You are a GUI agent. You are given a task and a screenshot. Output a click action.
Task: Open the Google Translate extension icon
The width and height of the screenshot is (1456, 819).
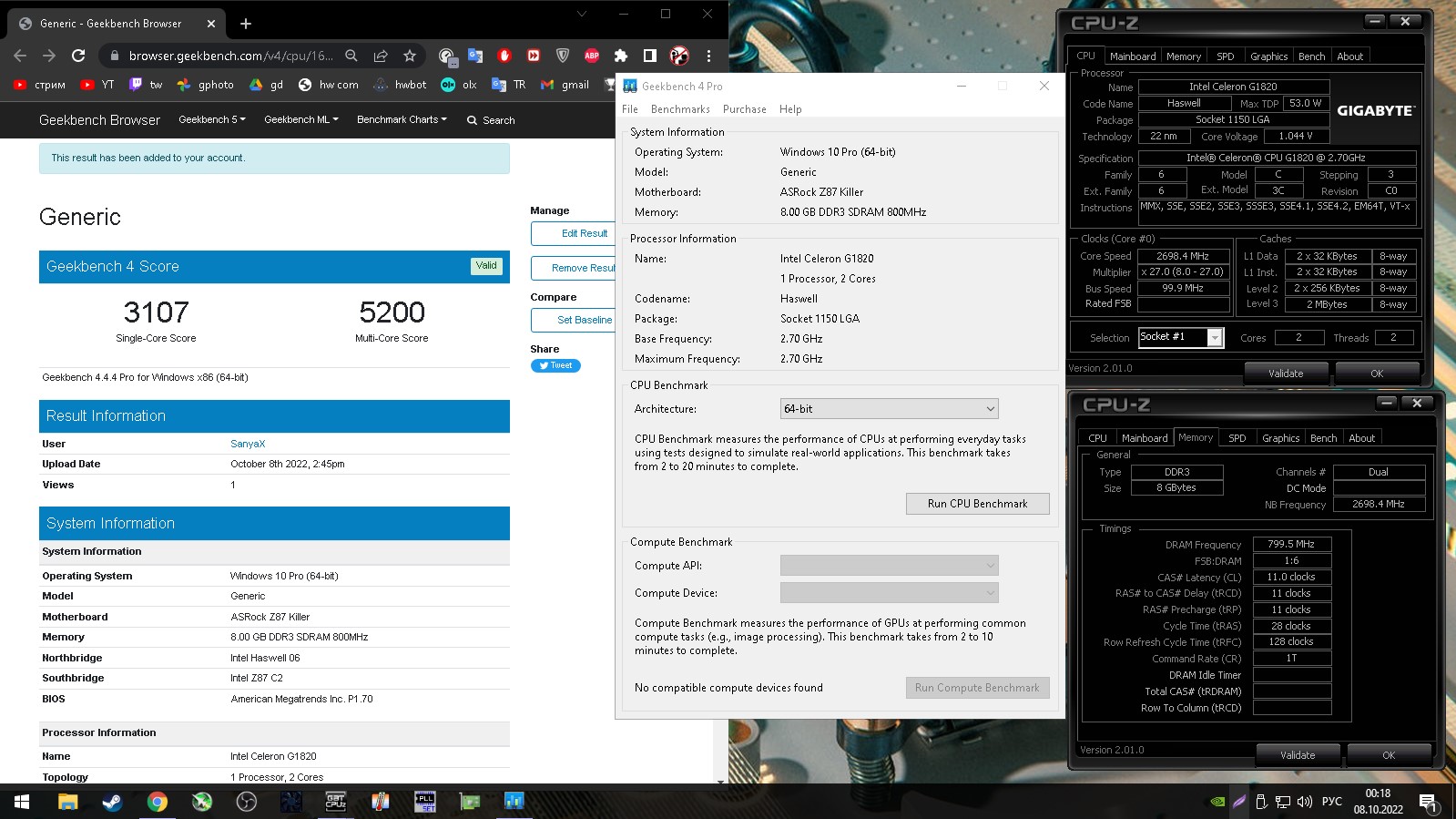475,56
